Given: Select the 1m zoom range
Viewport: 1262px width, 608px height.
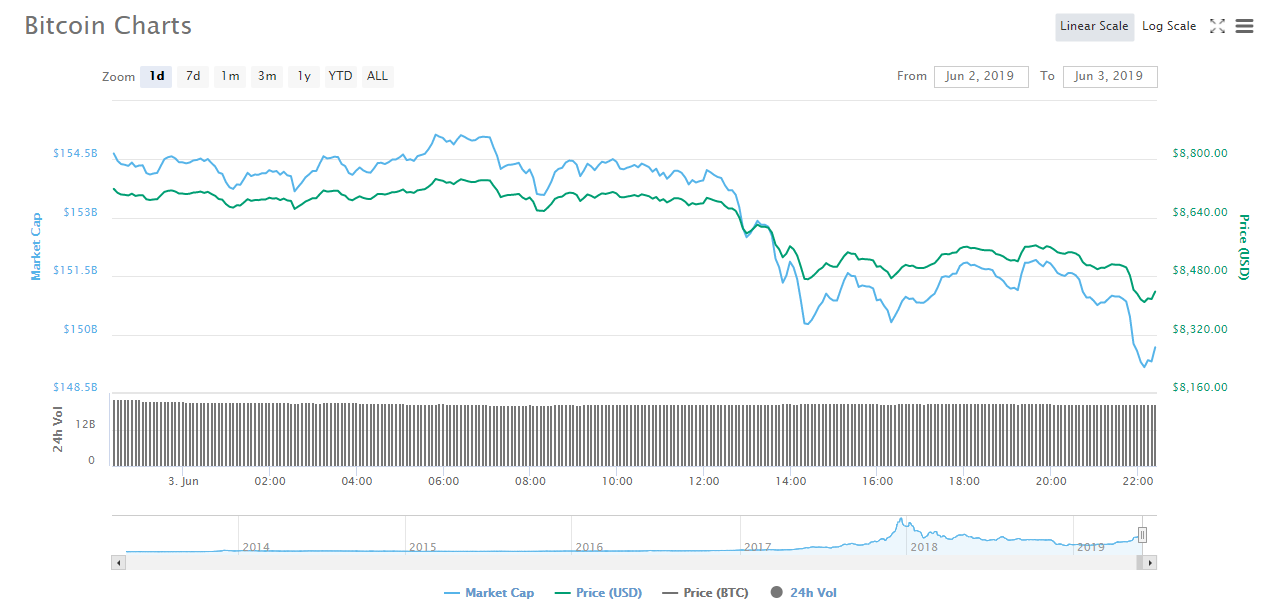Looking at the screenshot, I should pos(230,76).
